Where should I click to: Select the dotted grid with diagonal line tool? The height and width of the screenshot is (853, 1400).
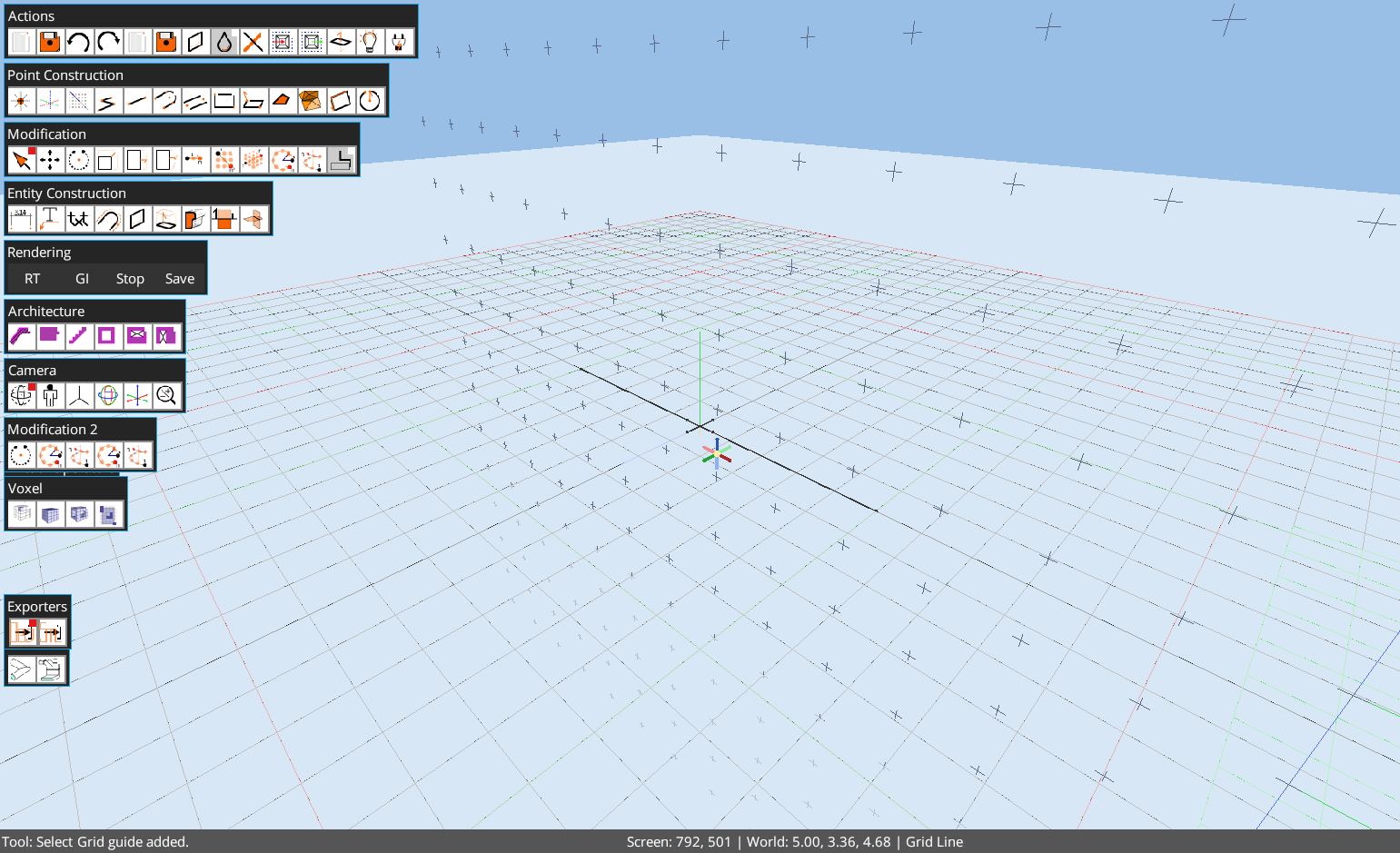coord(79,101)
